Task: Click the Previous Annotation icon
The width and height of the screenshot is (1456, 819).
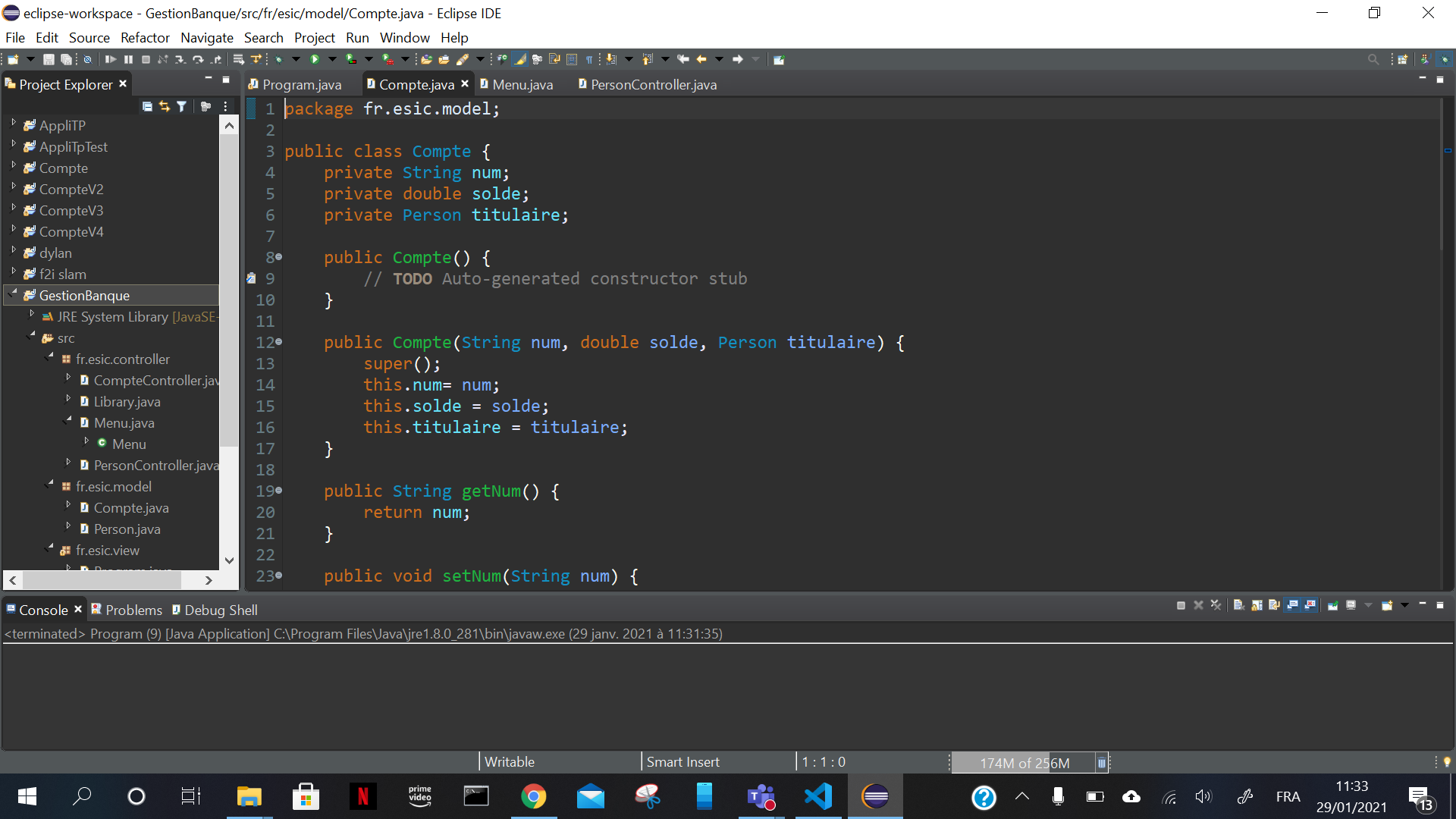Action: pyautogui.click(x=647, y=59)
